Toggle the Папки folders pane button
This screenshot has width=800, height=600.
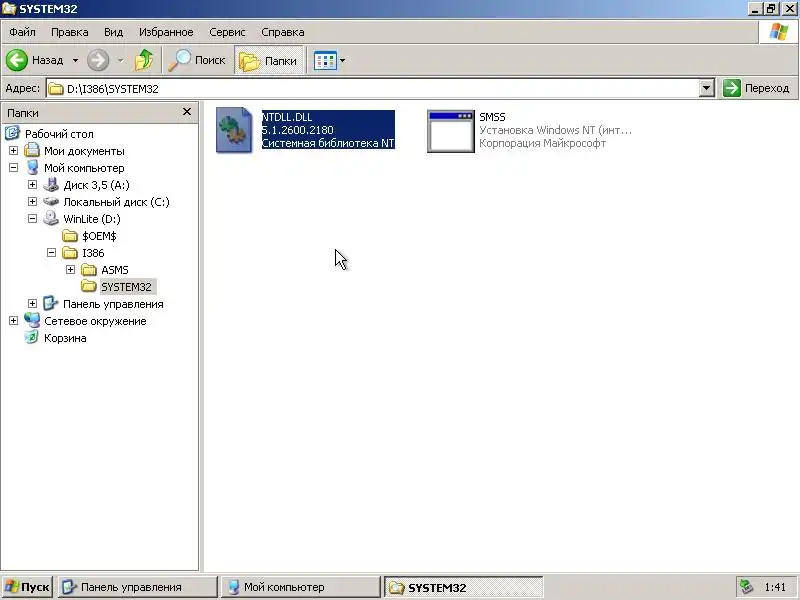pos(269,60)
